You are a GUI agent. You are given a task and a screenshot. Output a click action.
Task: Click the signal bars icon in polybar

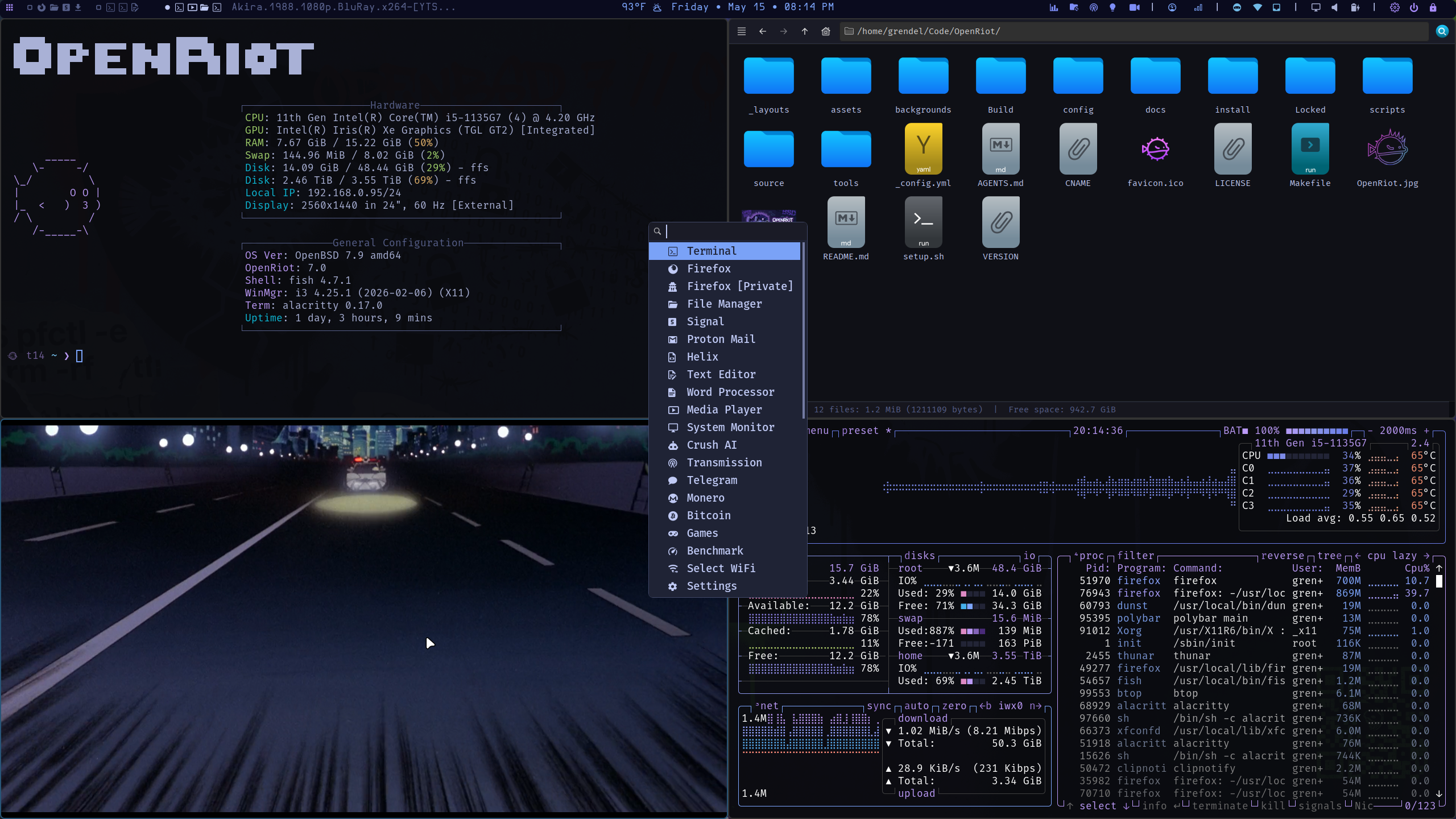1198,7
